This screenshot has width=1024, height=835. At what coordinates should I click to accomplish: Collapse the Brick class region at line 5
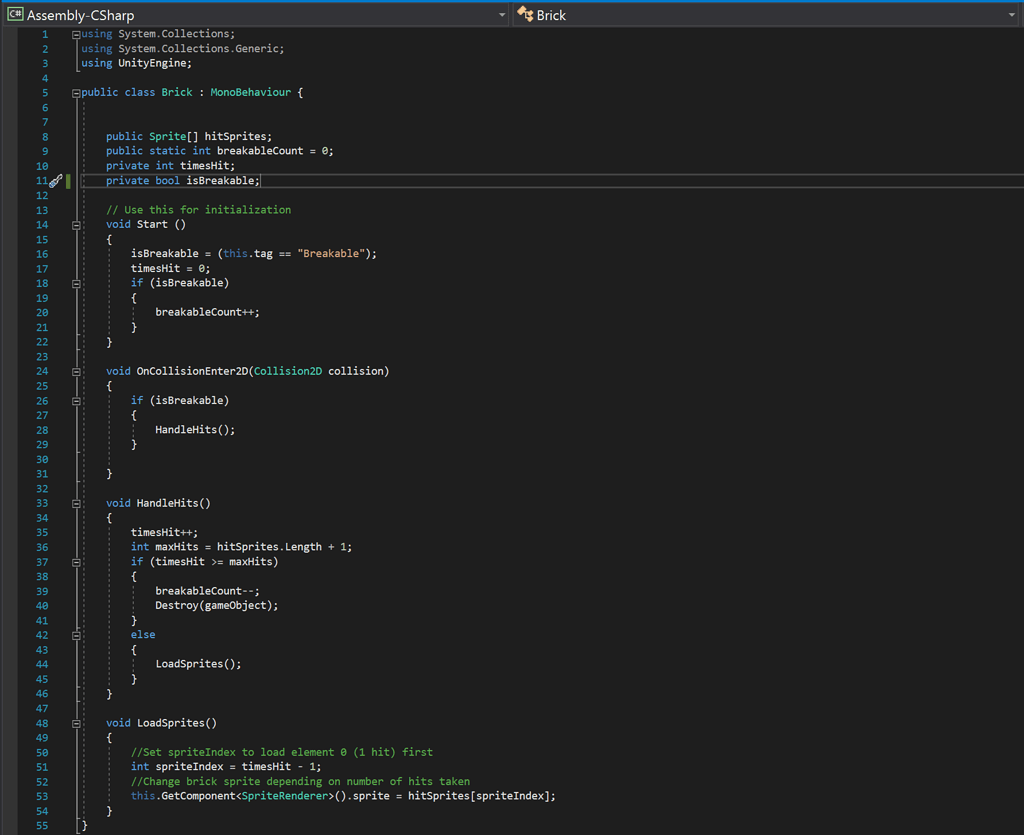click(x=76, y=93)
